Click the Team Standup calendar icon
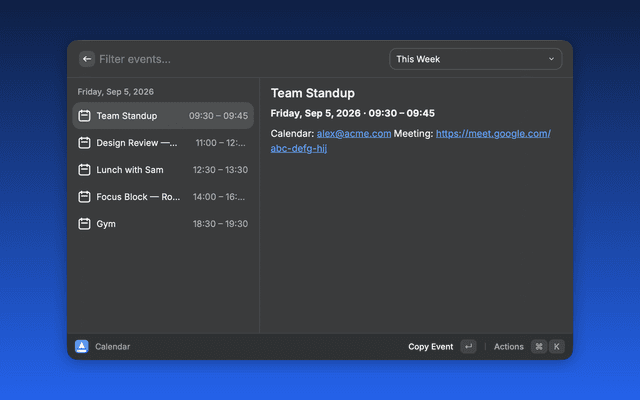The height and width of the screenshot is (400, 640). pos(84,116)
